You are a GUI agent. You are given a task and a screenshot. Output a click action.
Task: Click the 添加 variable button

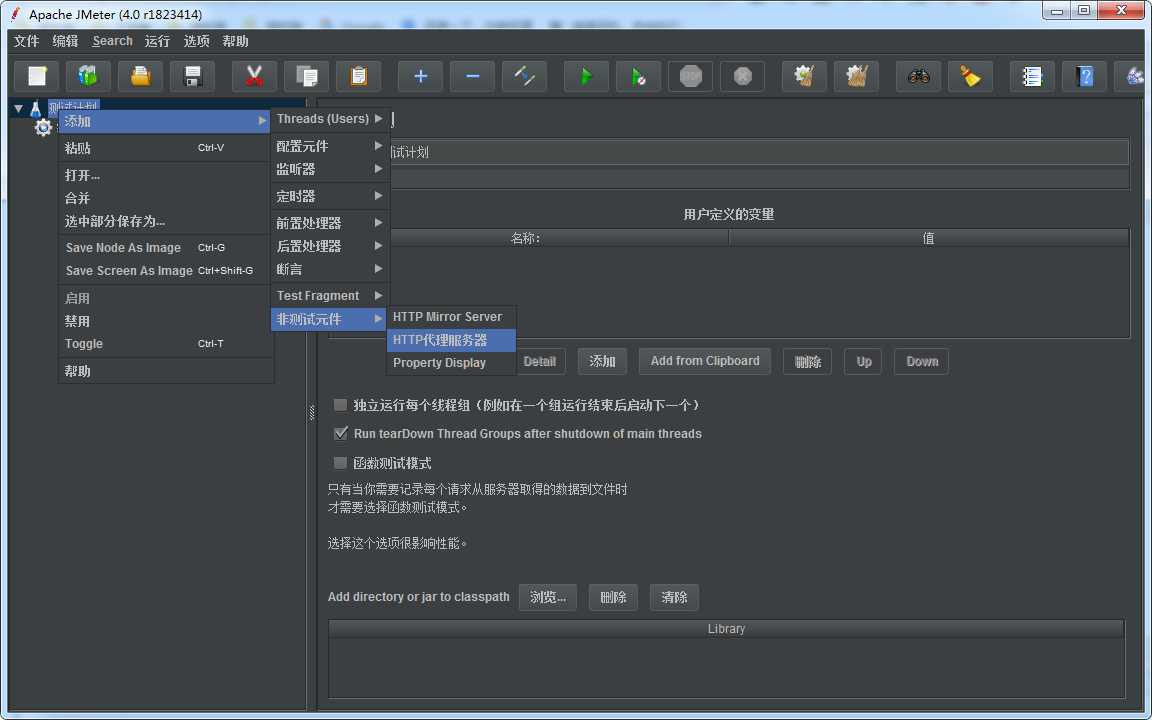pos(602,361)
